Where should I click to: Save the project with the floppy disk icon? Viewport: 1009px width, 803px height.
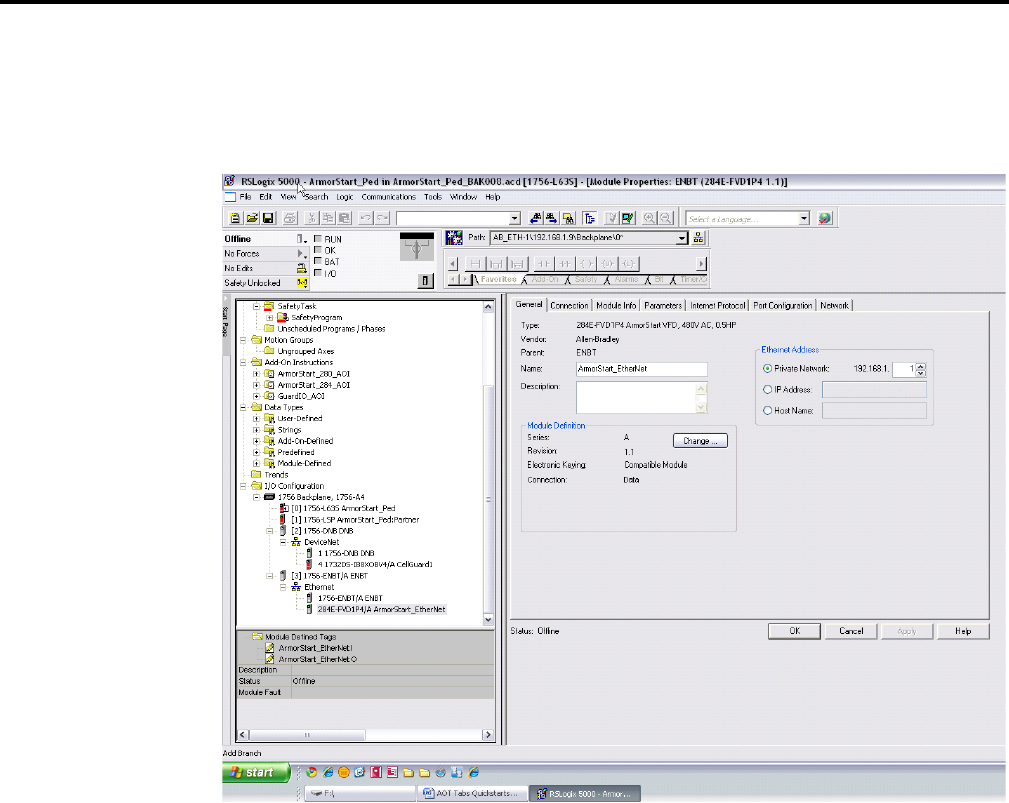[x=268, y=219]
